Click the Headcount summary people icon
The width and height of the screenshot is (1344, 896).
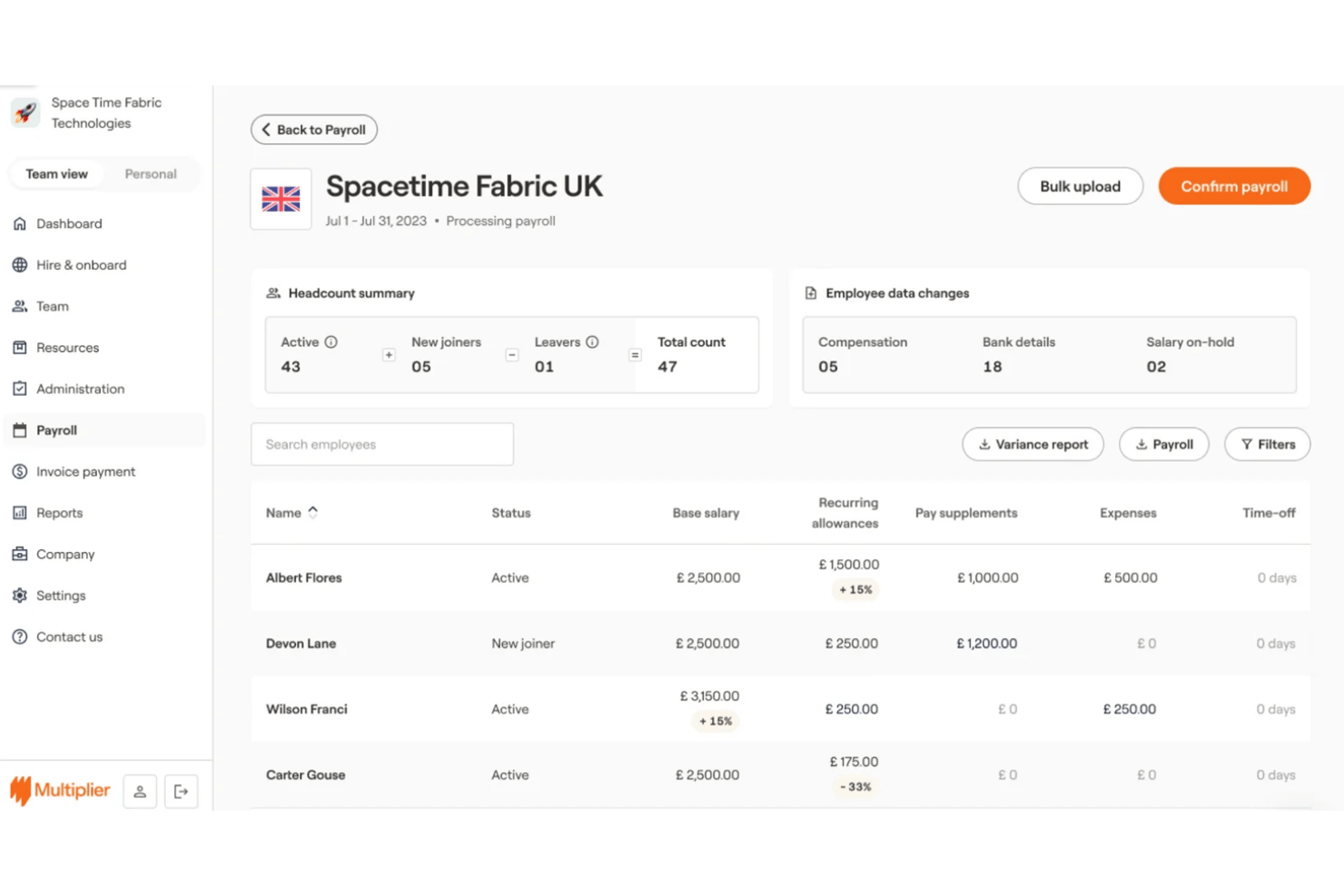[x=273, y=293]
